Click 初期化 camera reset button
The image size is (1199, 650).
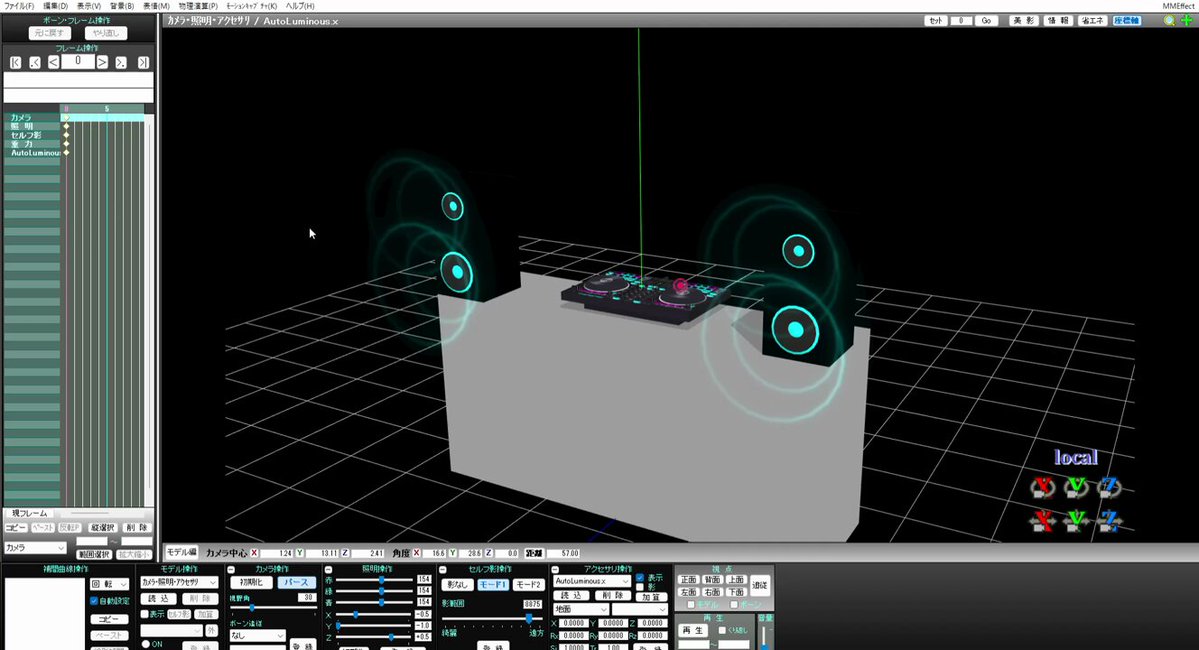tap(251, 583)
